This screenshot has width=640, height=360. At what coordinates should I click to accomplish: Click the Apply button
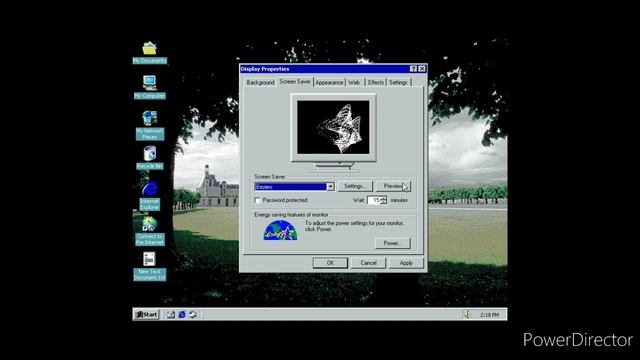[x=406, y=263]
